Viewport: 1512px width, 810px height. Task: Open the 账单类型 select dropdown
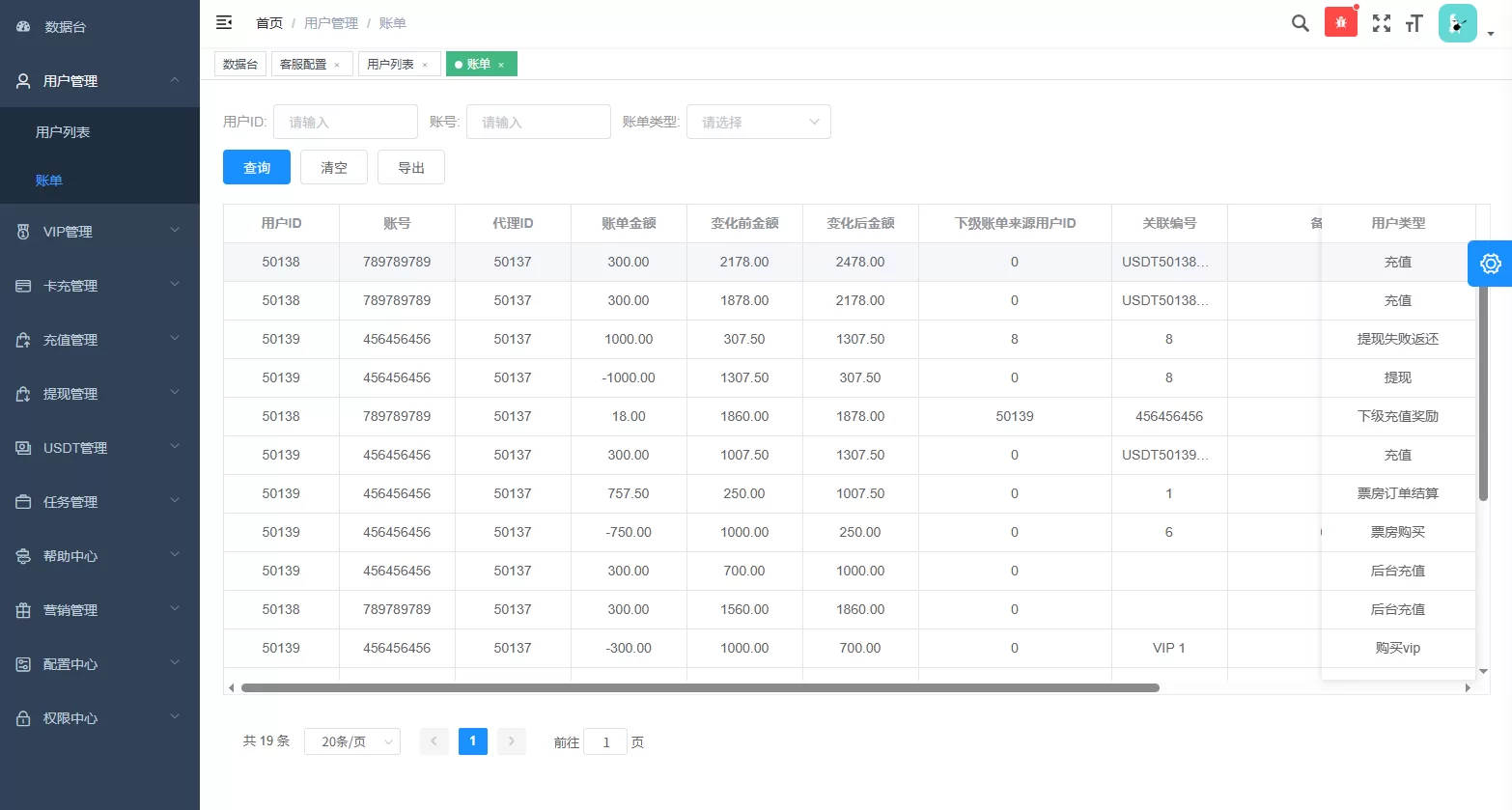(758, 121)
